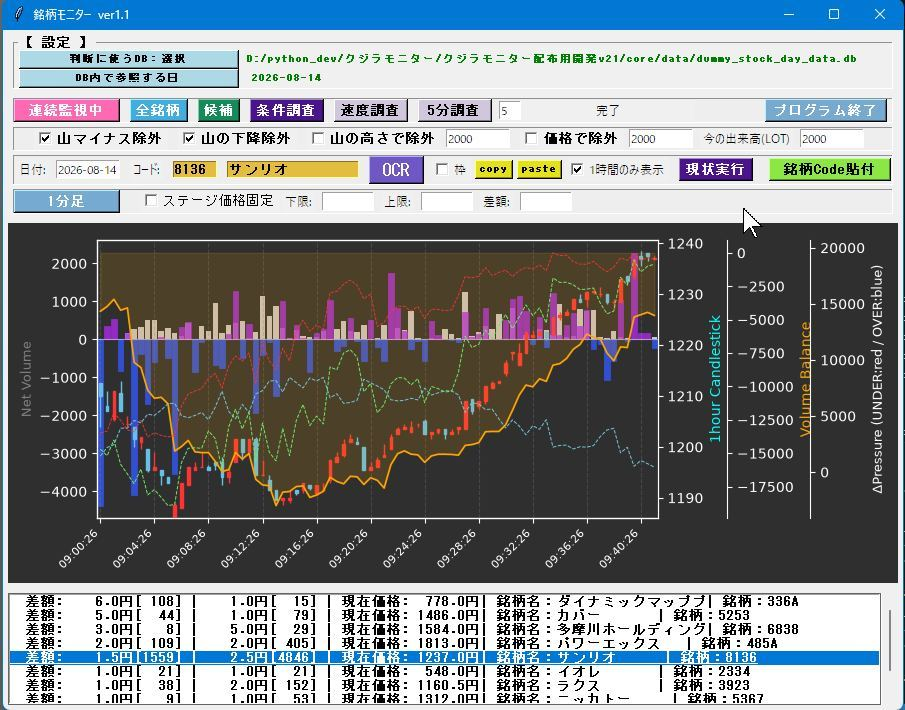This screenshot has width=905, height=710.
Task: Select list row for 多摩川ホールディング 6838
Action: click(x=444, y=629)
